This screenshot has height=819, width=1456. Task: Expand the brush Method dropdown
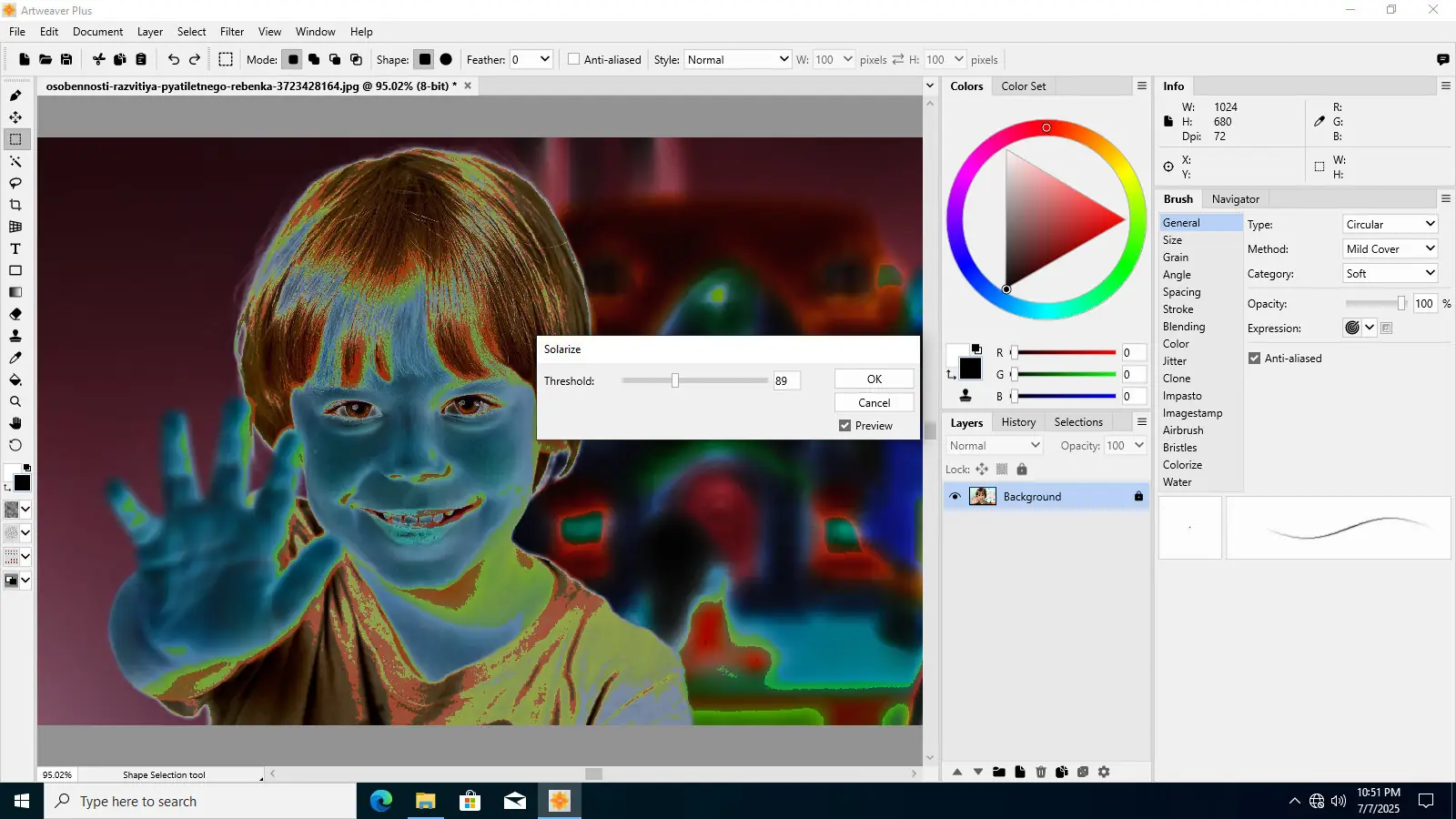(x=1390, y=248)
